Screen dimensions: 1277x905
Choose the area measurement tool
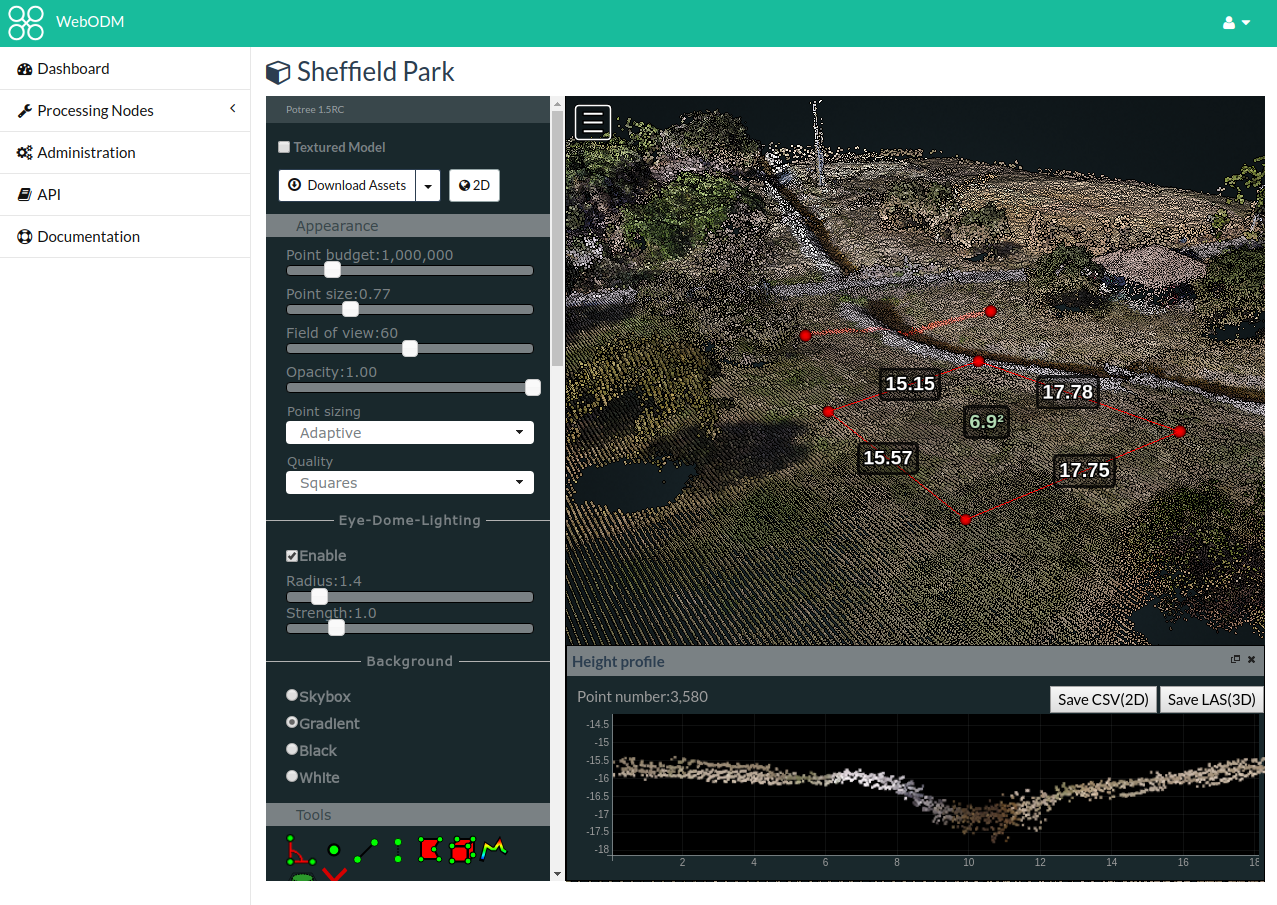429,850
